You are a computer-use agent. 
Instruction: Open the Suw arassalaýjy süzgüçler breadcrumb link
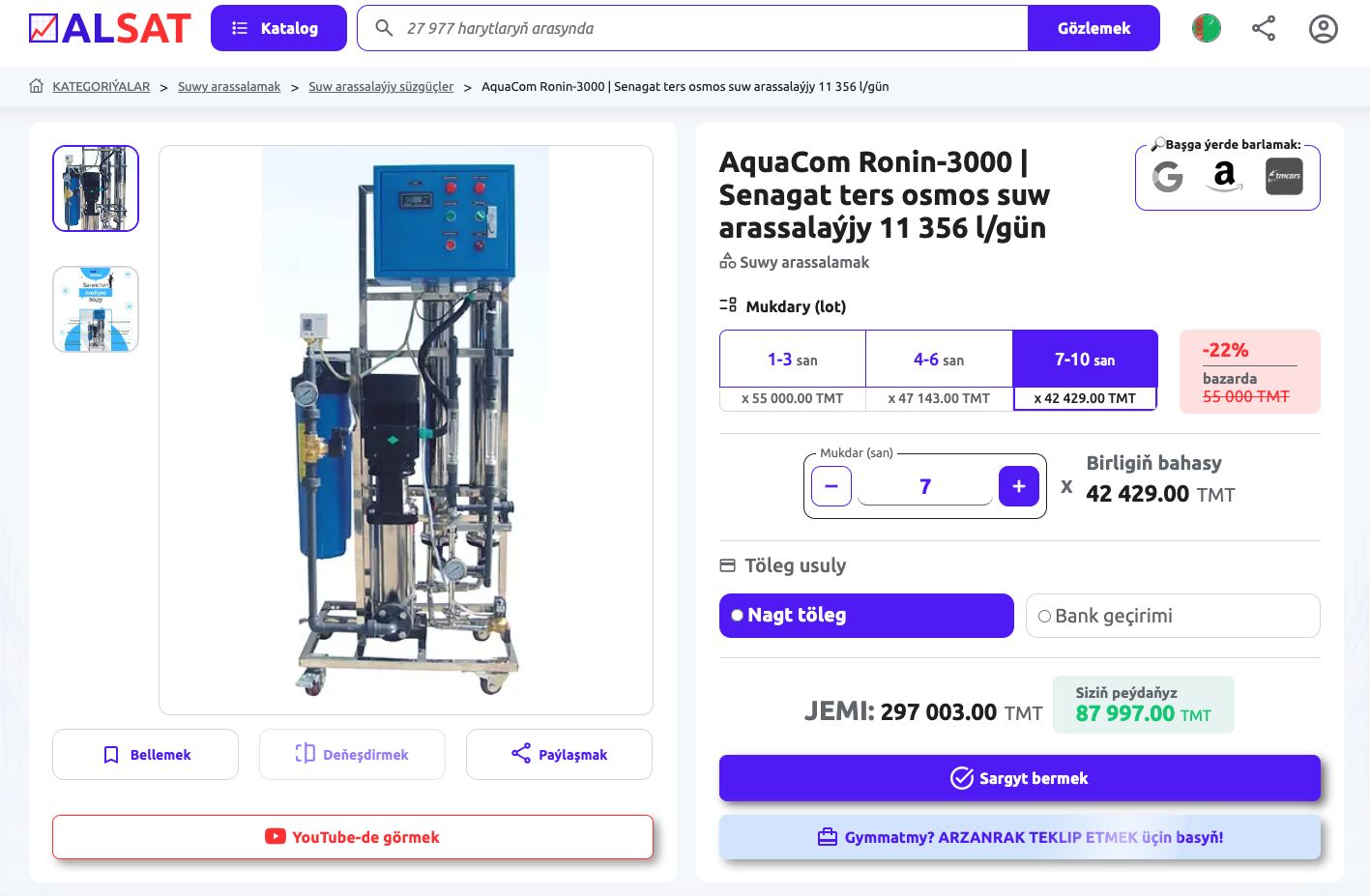point(380,87)
